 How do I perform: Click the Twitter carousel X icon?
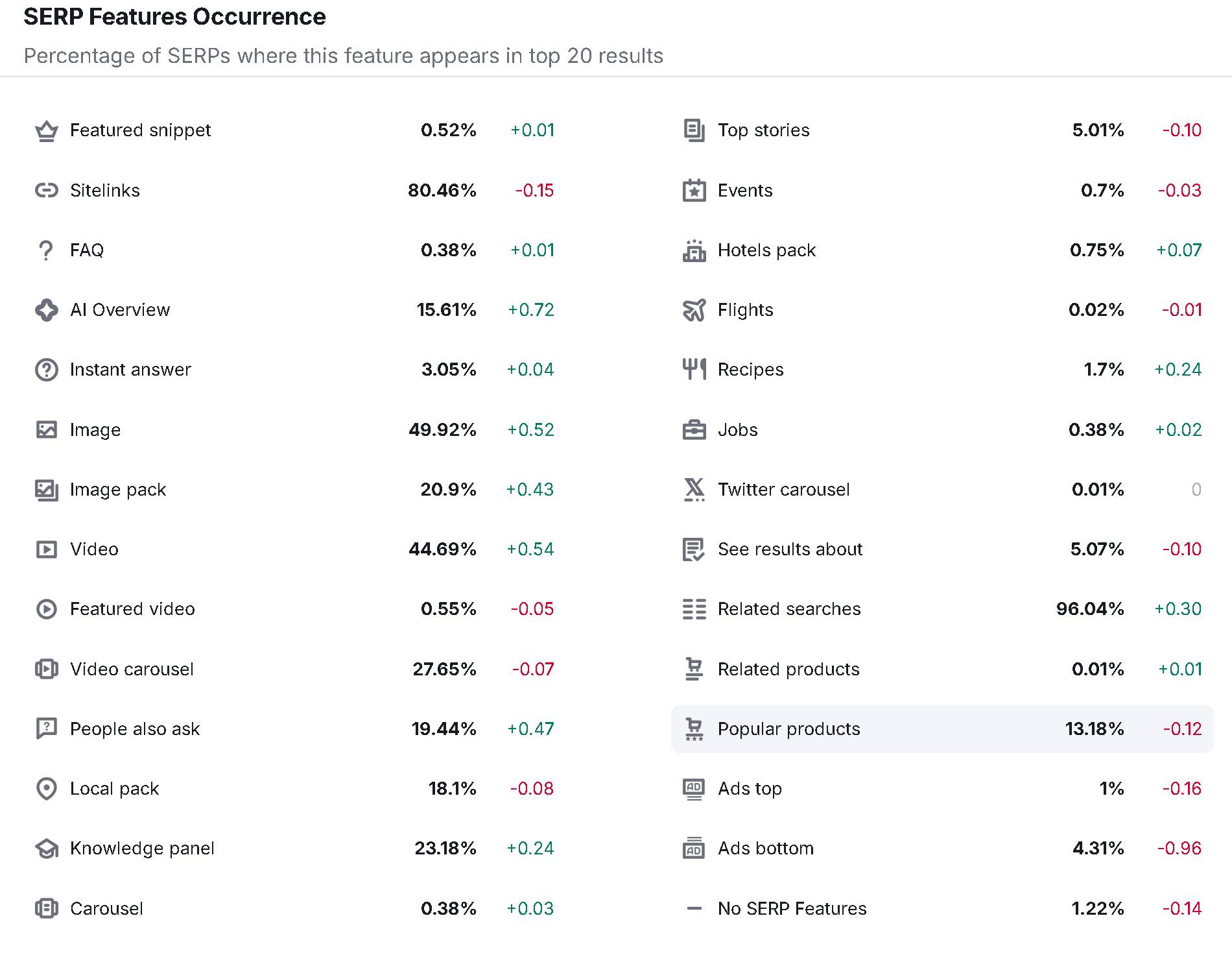(694, 490)
